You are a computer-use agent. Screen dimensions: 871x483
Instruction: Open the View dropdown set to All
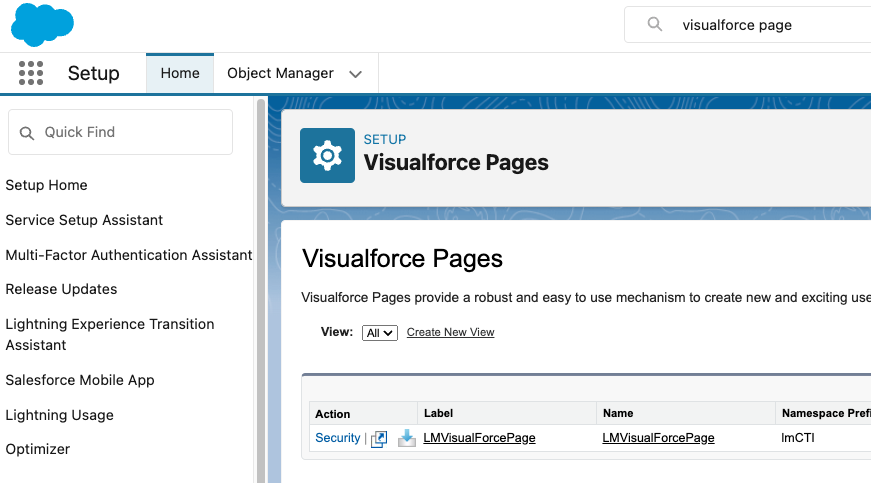click(380, 332)
